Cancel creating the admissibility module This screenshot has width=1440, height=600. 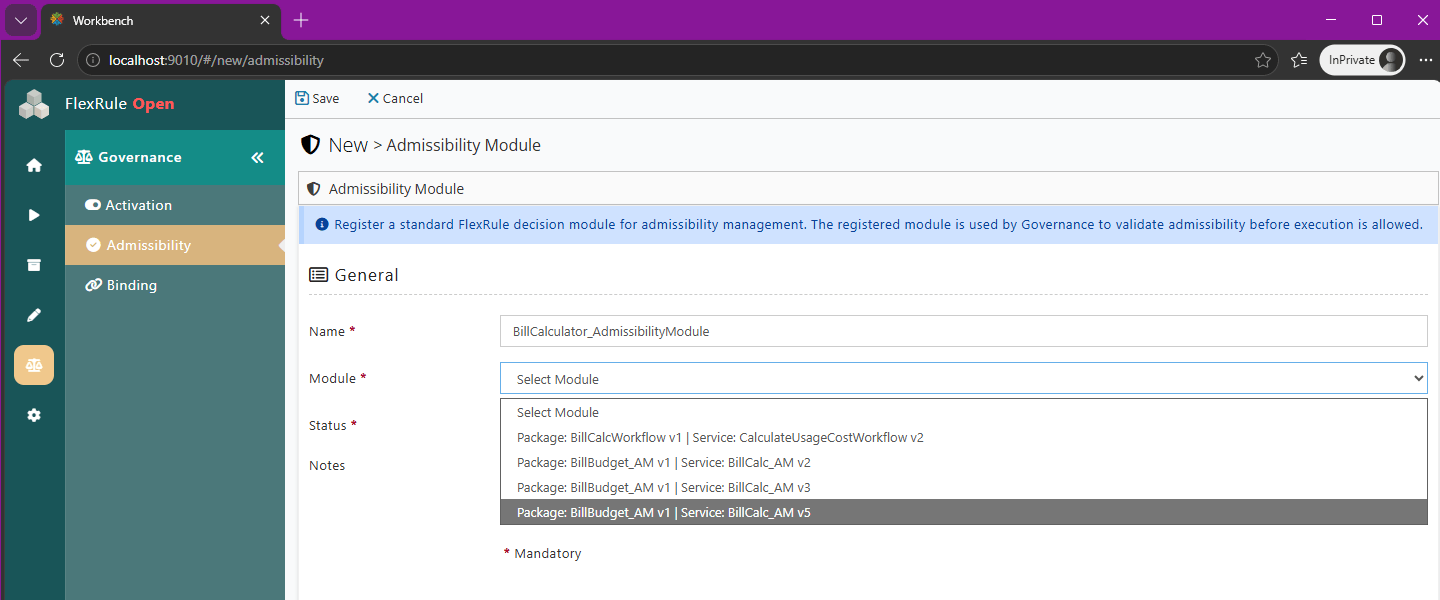pos(395,98)
